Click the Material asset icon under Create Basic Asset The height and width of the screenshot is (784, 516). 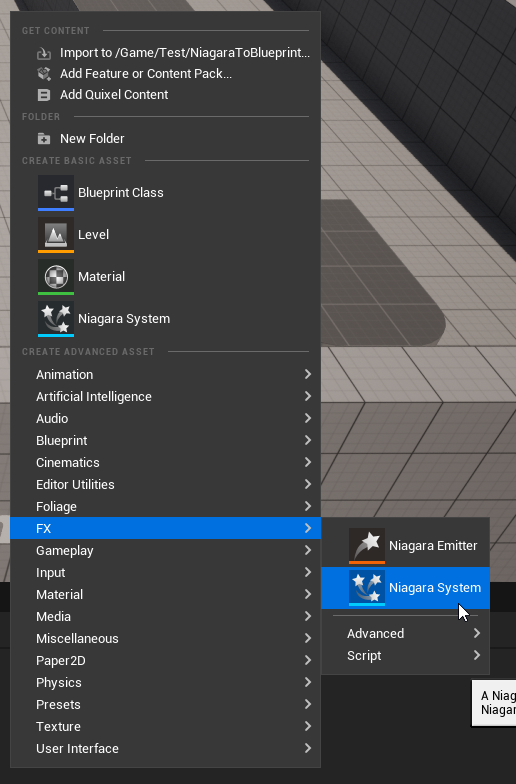[x=56, y=277]
